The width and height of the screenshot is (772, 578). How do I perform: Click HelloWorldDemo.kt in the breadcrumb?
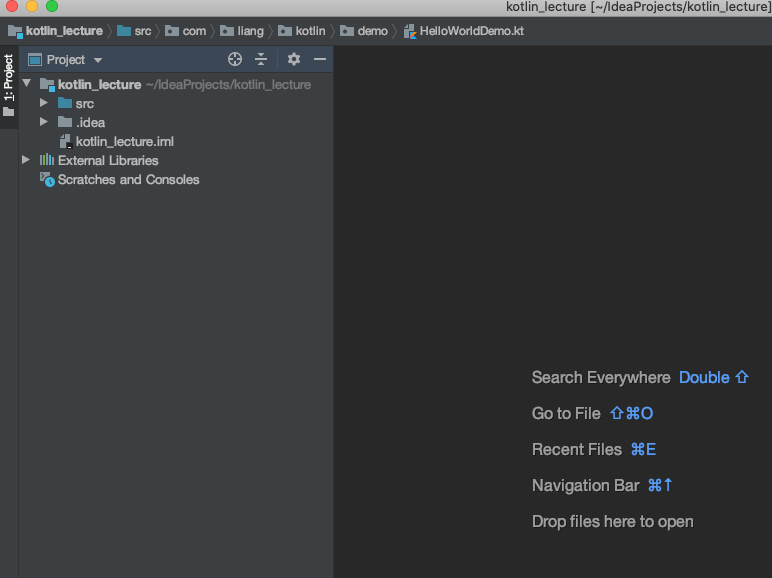click(x=472, y=31)
